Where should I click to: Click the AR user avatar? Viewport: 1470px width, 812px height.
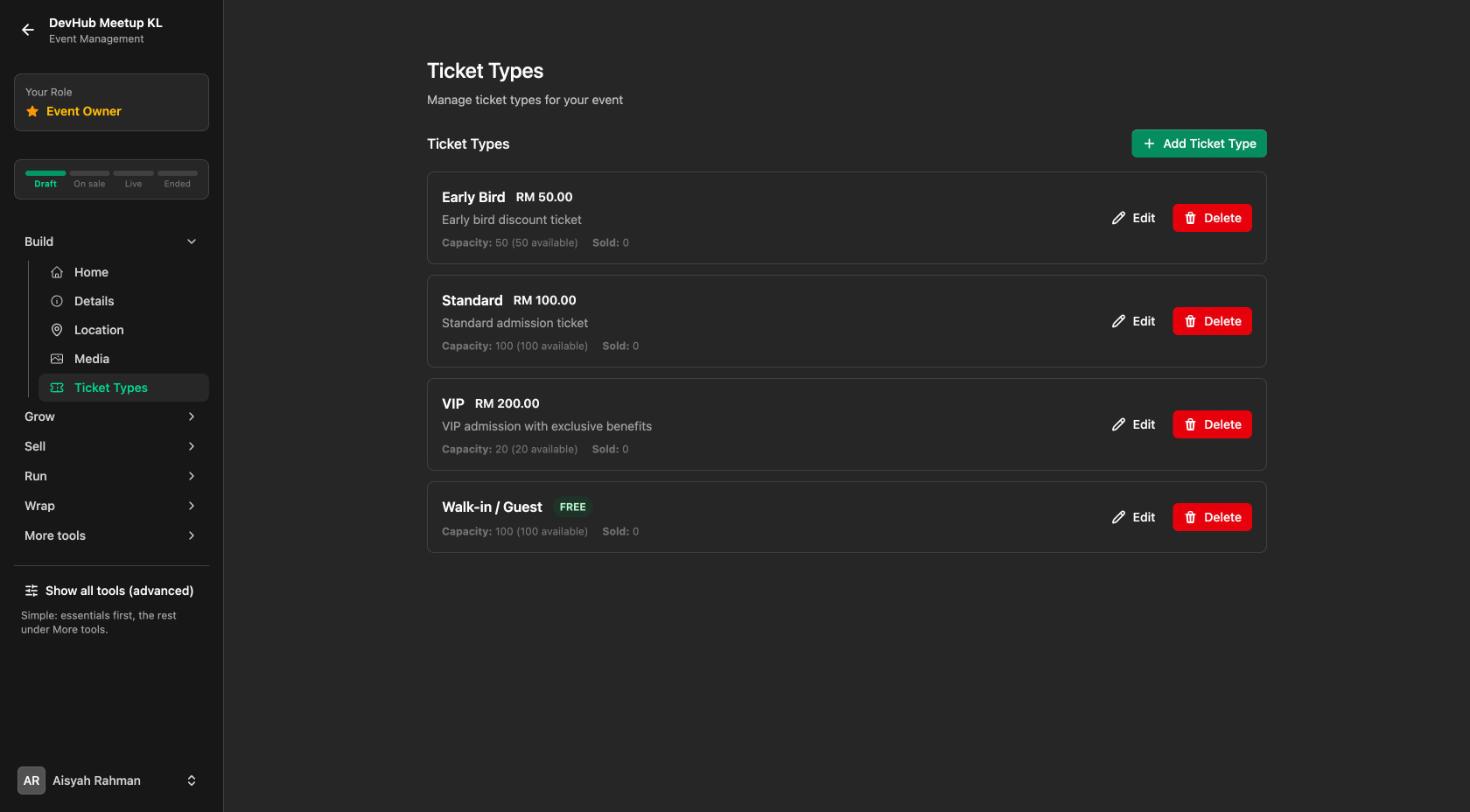pos(31,781)
